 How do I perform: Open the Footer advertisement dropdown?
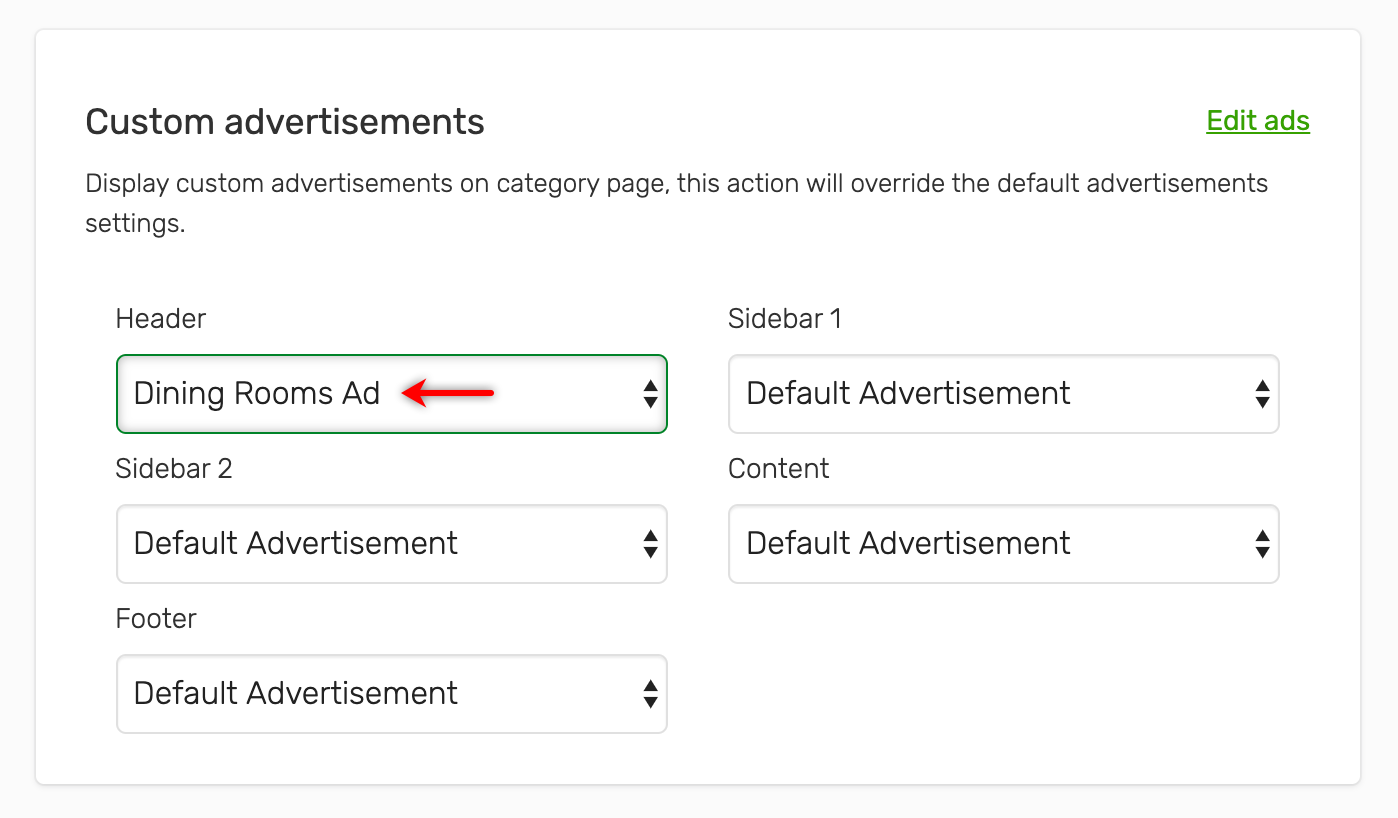pos(392,694)
